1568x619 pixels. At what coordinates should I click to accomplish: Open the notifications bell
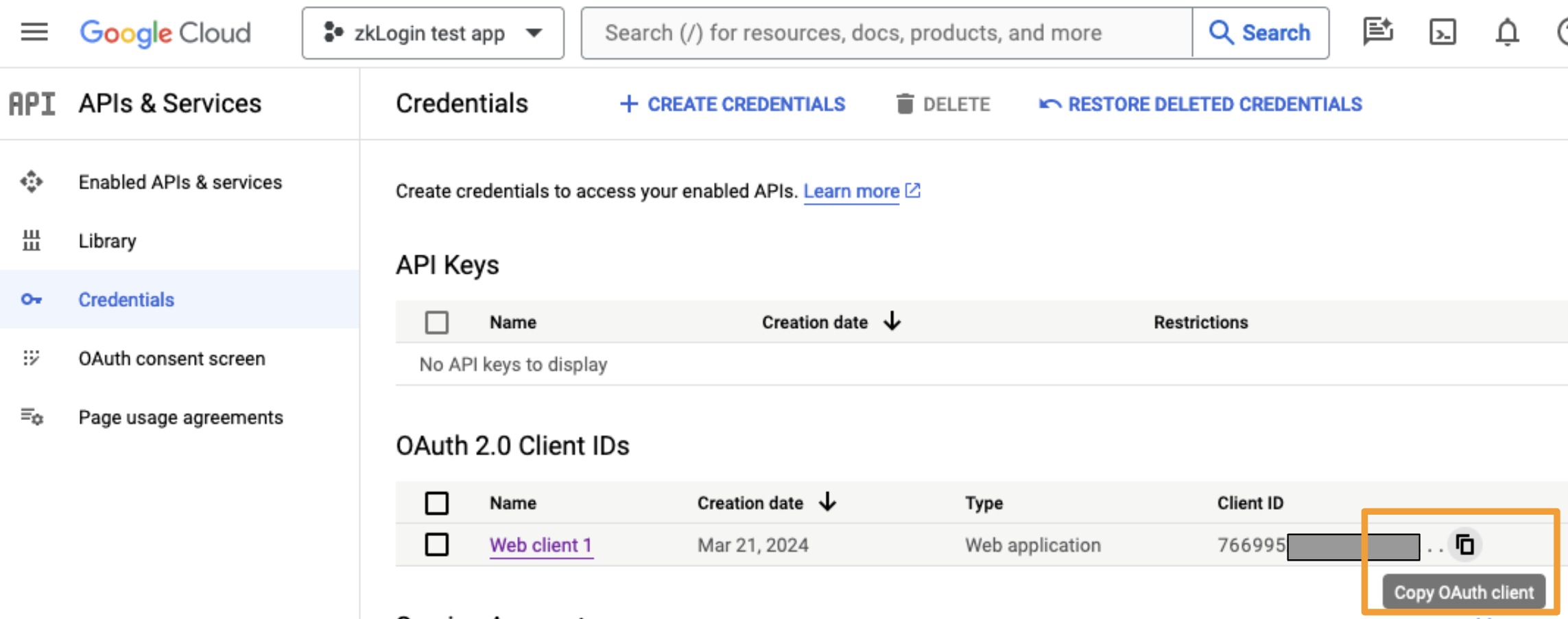[x=1507, y=32]
